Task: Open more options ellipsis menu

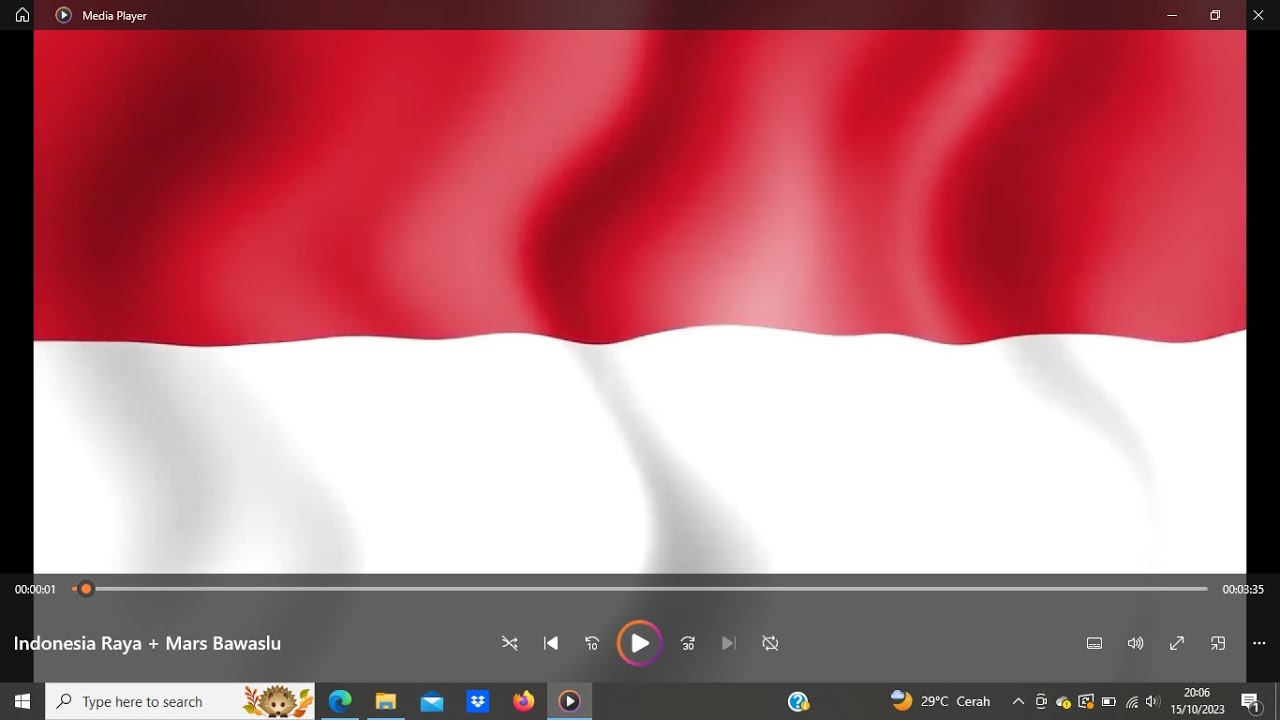Action: tap(1259, 643)
